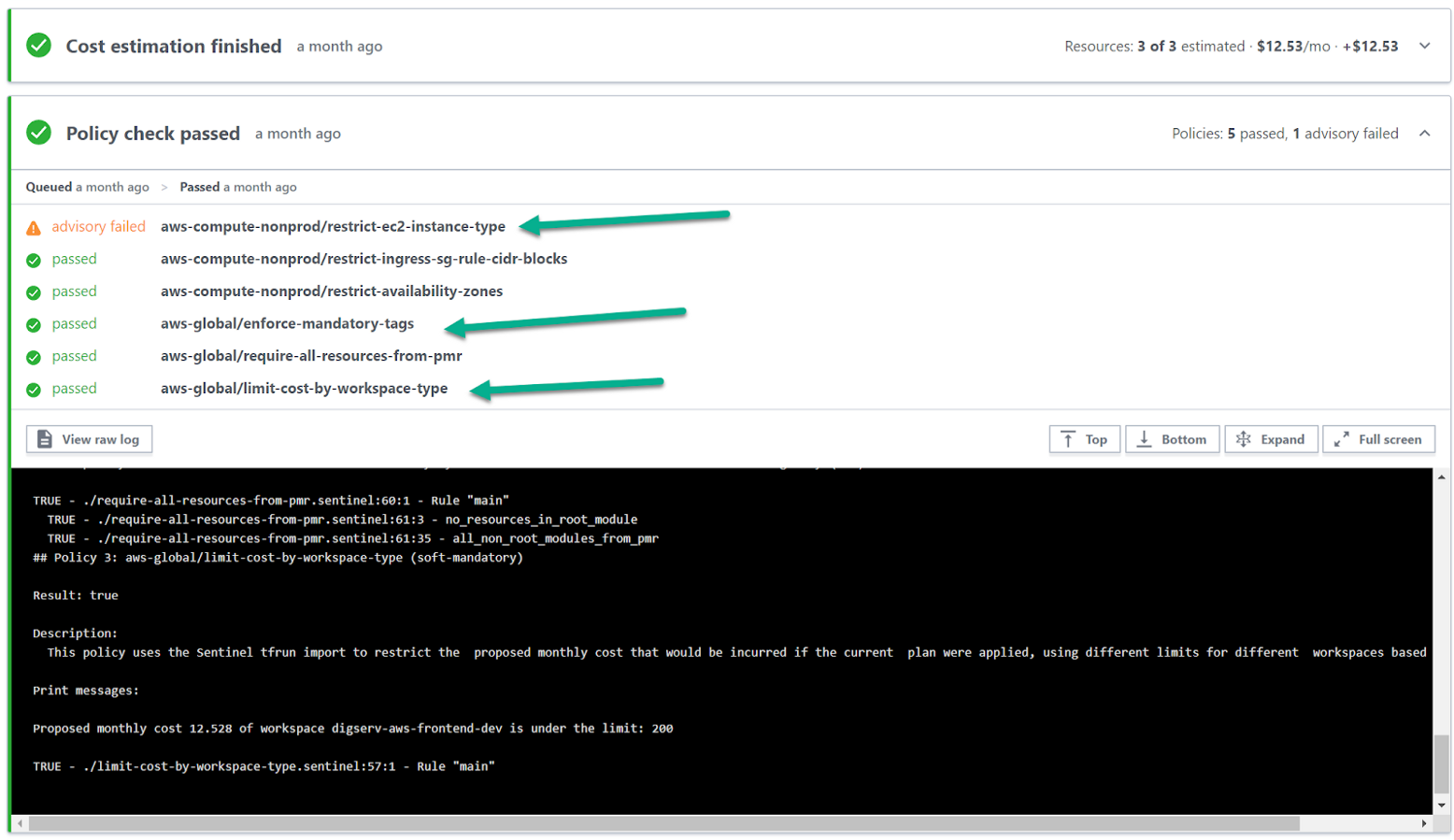Expand the log output view
Image resolution: width=1454 pixels, height=840 pixels.
(x=1271, y=439)
